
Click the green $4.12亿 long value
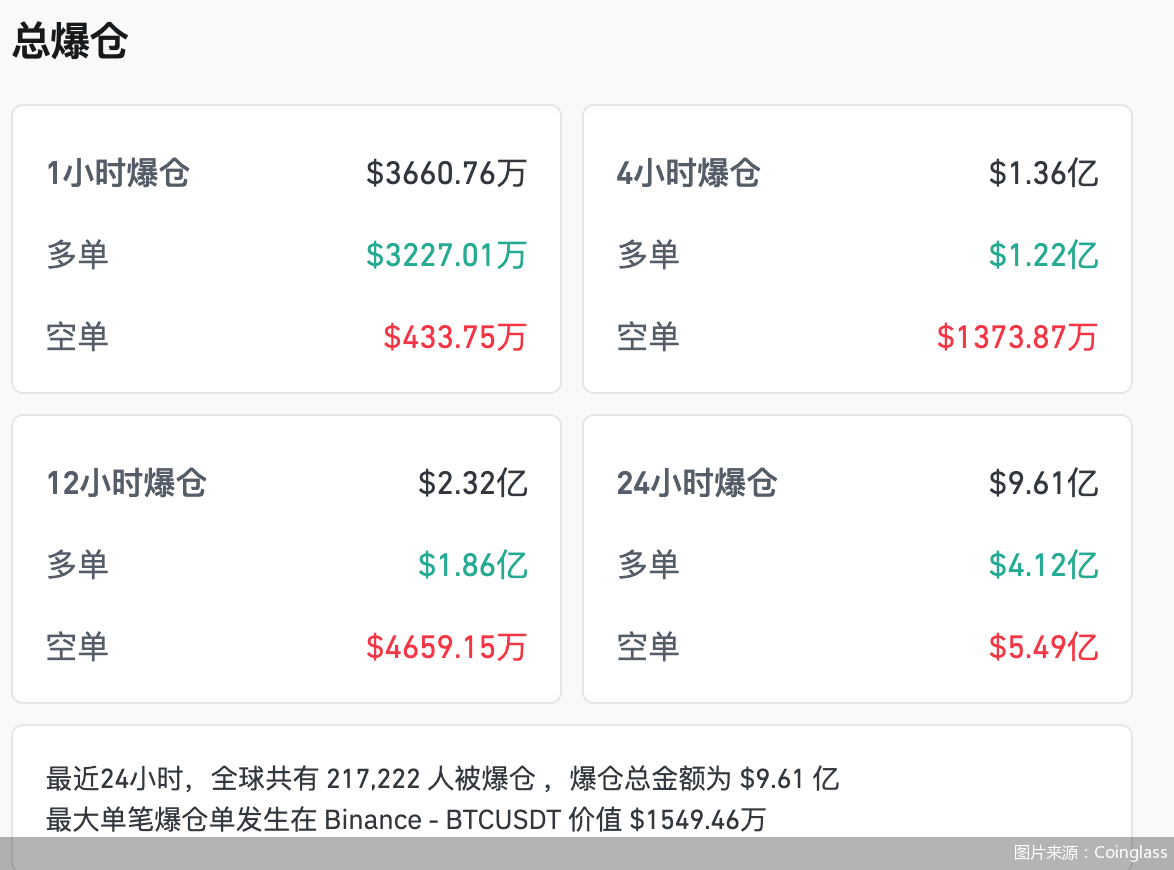(1043, 565)
